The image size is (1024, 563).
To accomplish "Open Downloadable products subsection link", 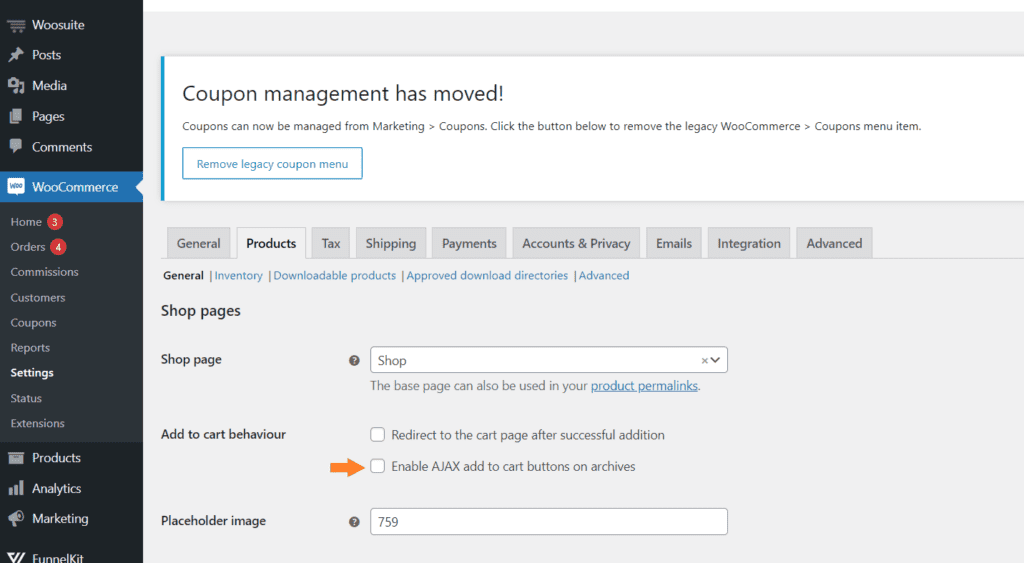I will pos(334,276).
